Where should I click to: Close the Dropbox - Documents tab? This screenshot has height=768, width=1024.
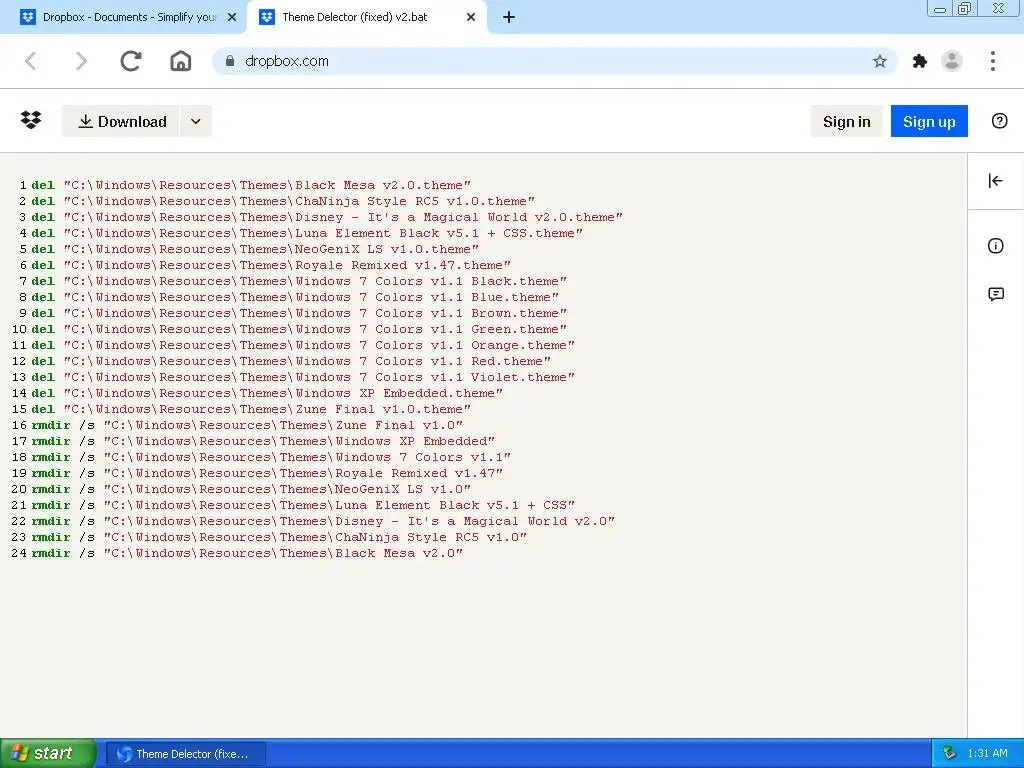(232, 18)
